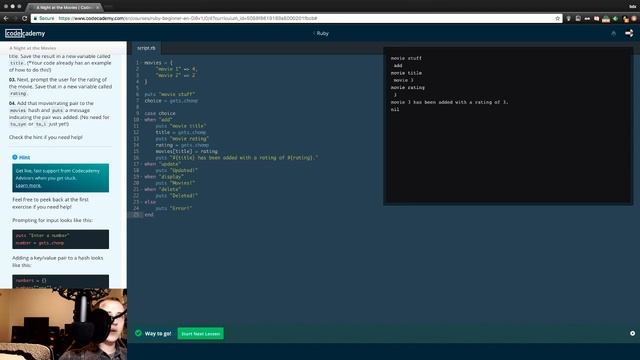Click 'nil' in the console output

pyautogui.click(x=395, y=109)
